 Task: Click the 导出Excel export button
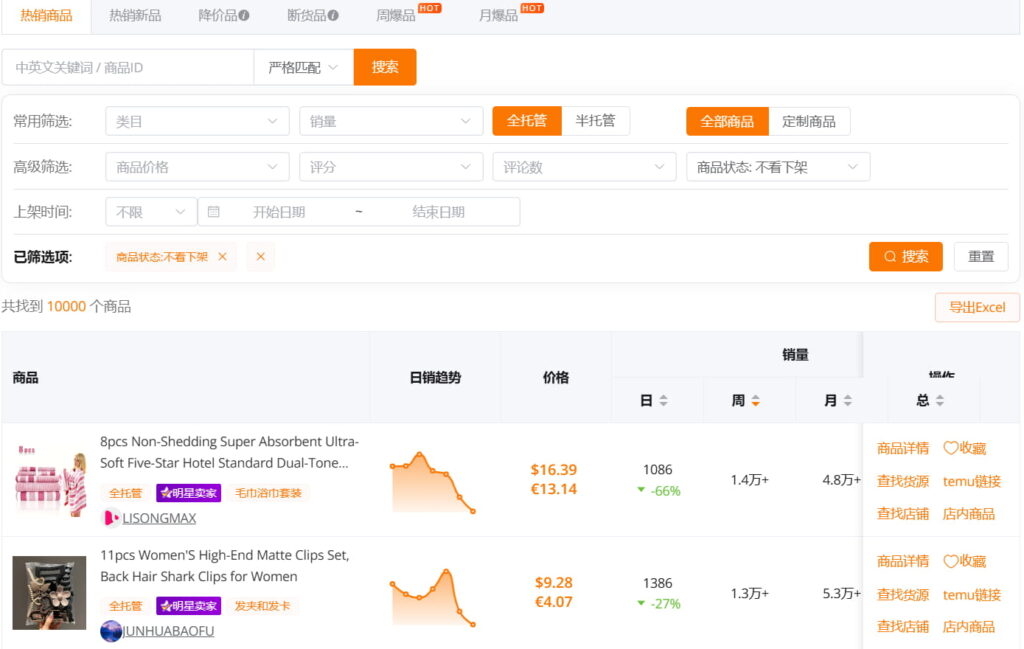(x=977, y=307)
